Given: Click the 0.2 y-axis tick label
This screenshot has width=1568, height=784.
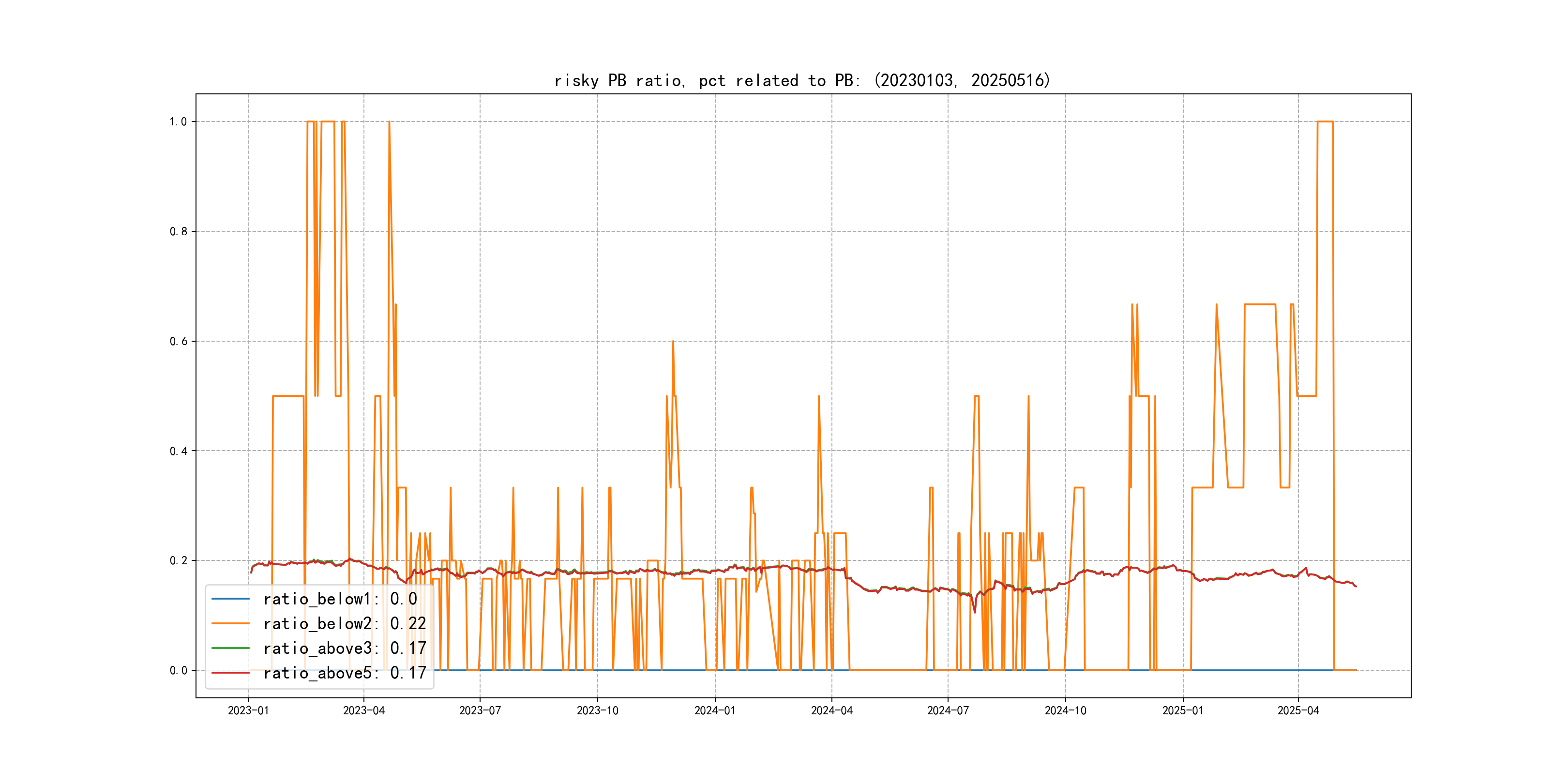Looking at the screenshot, I should (x=178, y=560).
